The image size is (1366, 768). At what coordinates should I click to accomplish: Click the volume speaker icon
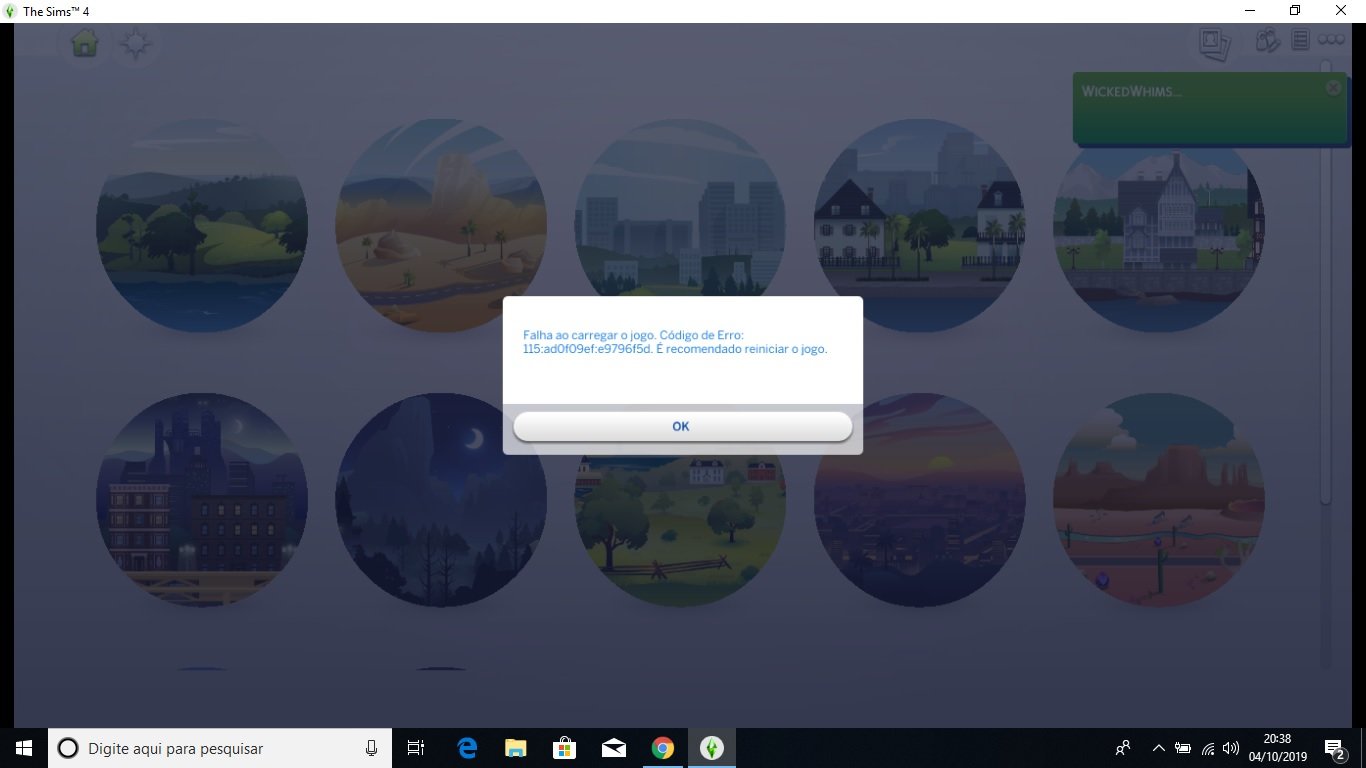[x=1231, y=748]
